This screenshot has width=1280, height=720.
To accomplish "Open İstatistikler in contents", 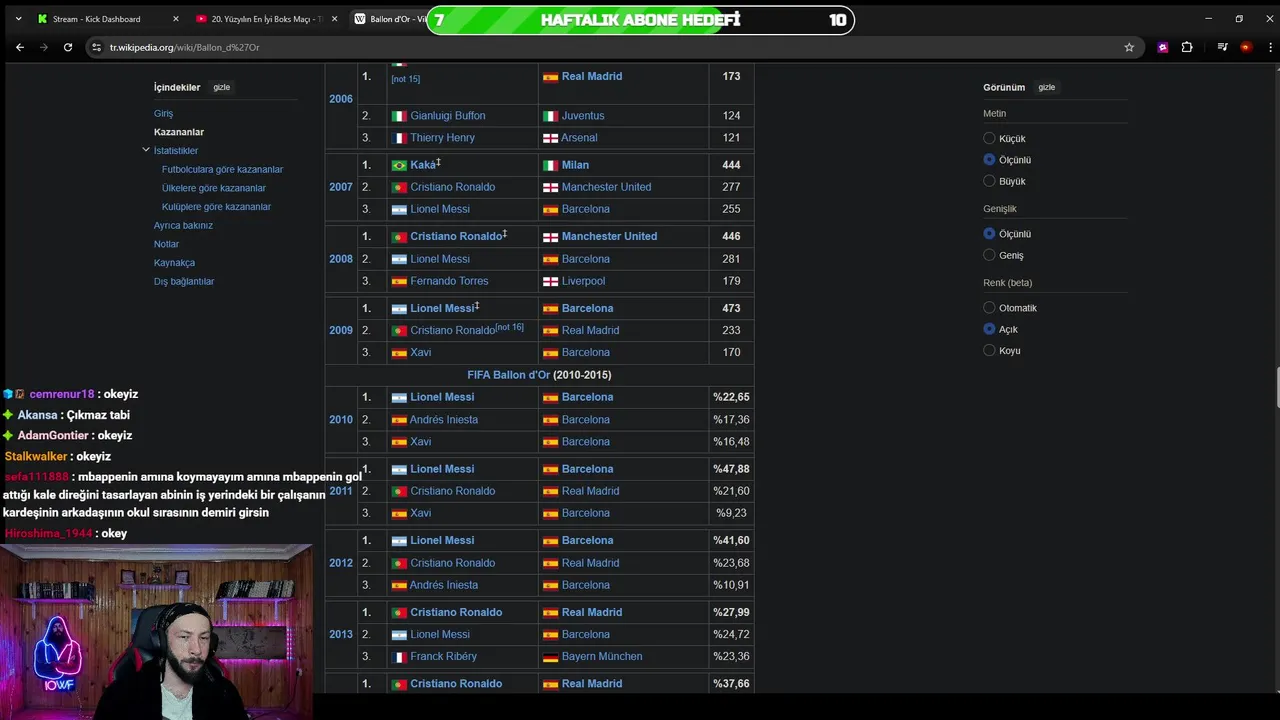I will point(176,151).
